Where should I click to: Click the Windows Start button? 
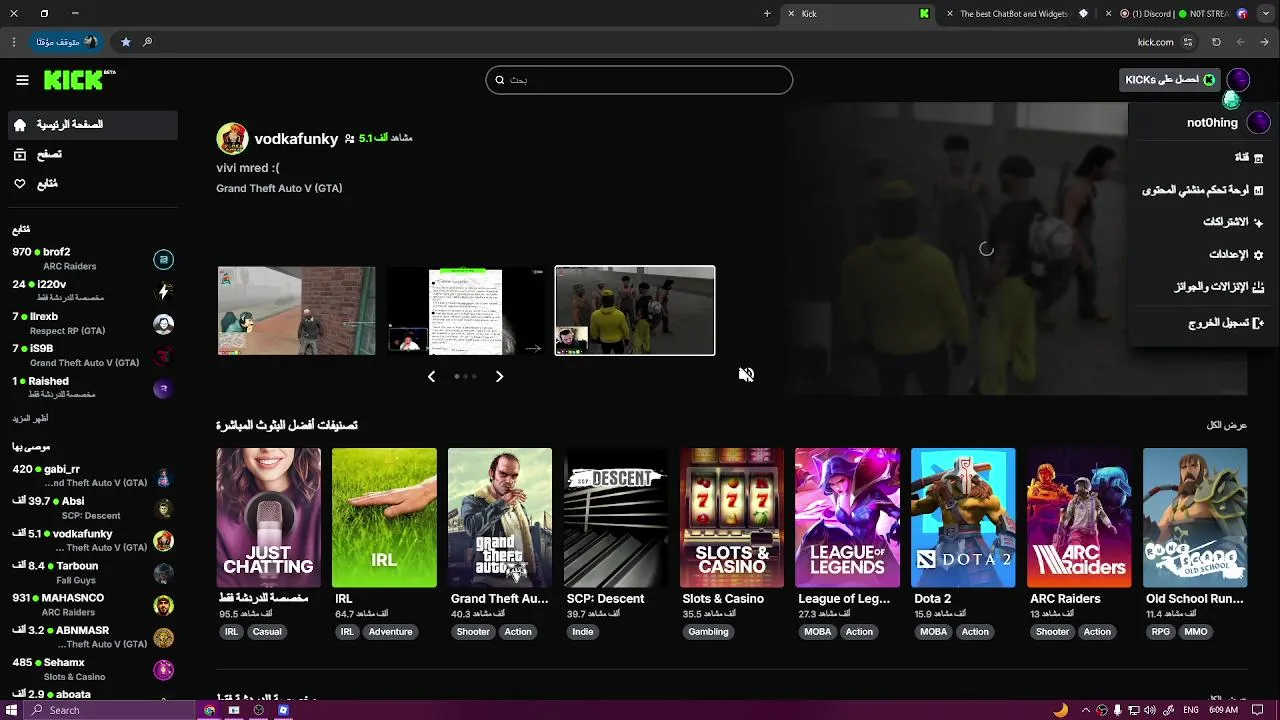[13, 710]
